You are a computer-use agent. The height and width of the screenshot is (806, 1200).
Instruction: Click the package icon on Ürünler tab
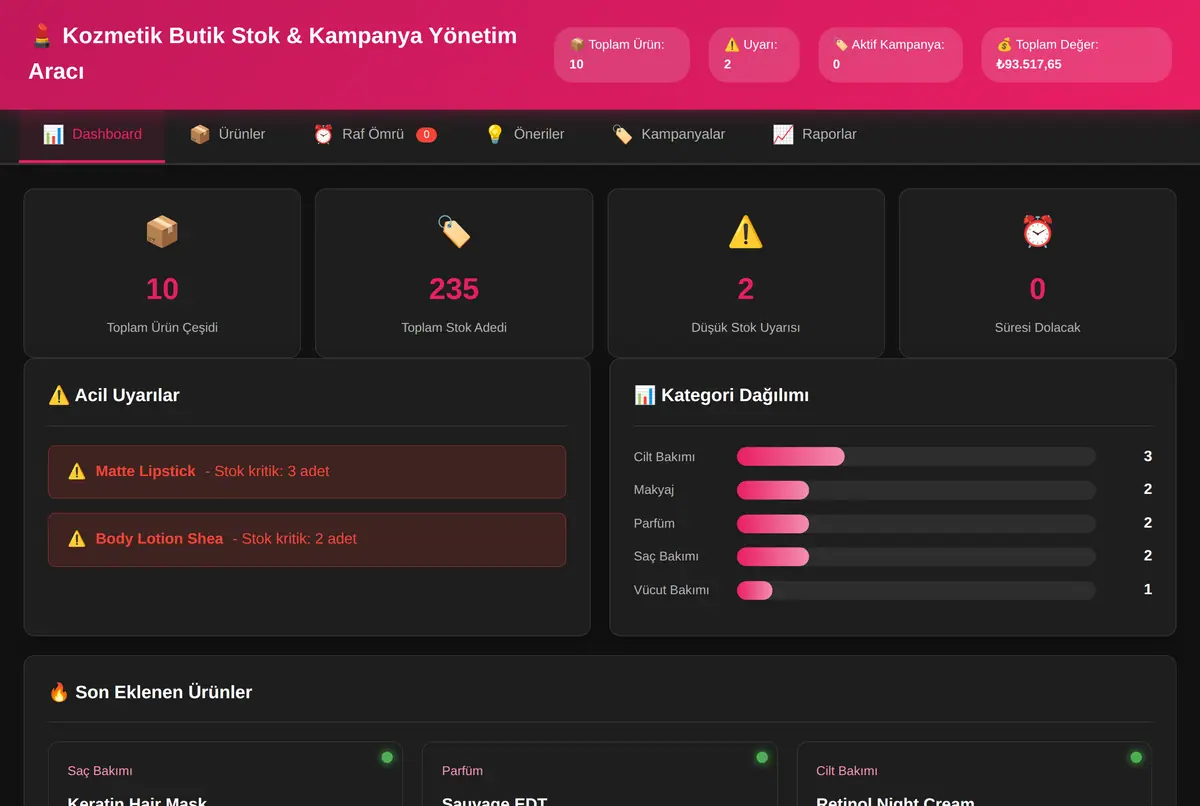[200, 134]
